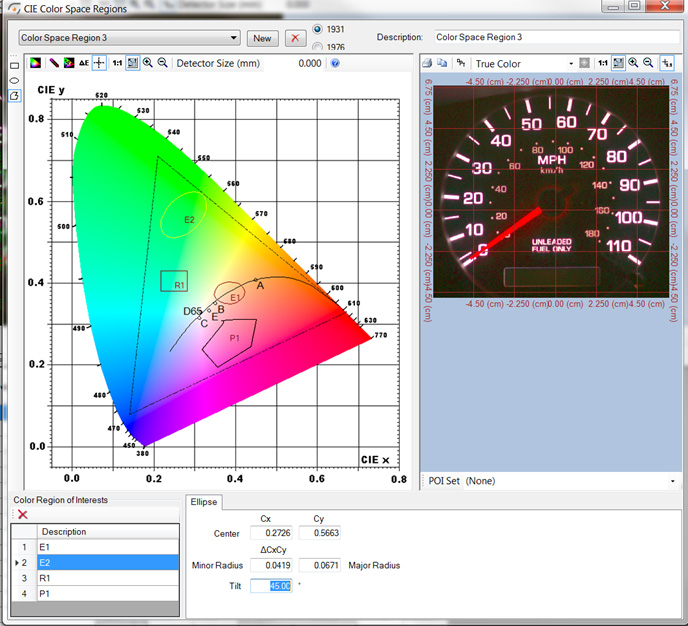This screenshot has height=626, width=688.
Task: Delete selected color region with red X
Action: pos(22,514)
